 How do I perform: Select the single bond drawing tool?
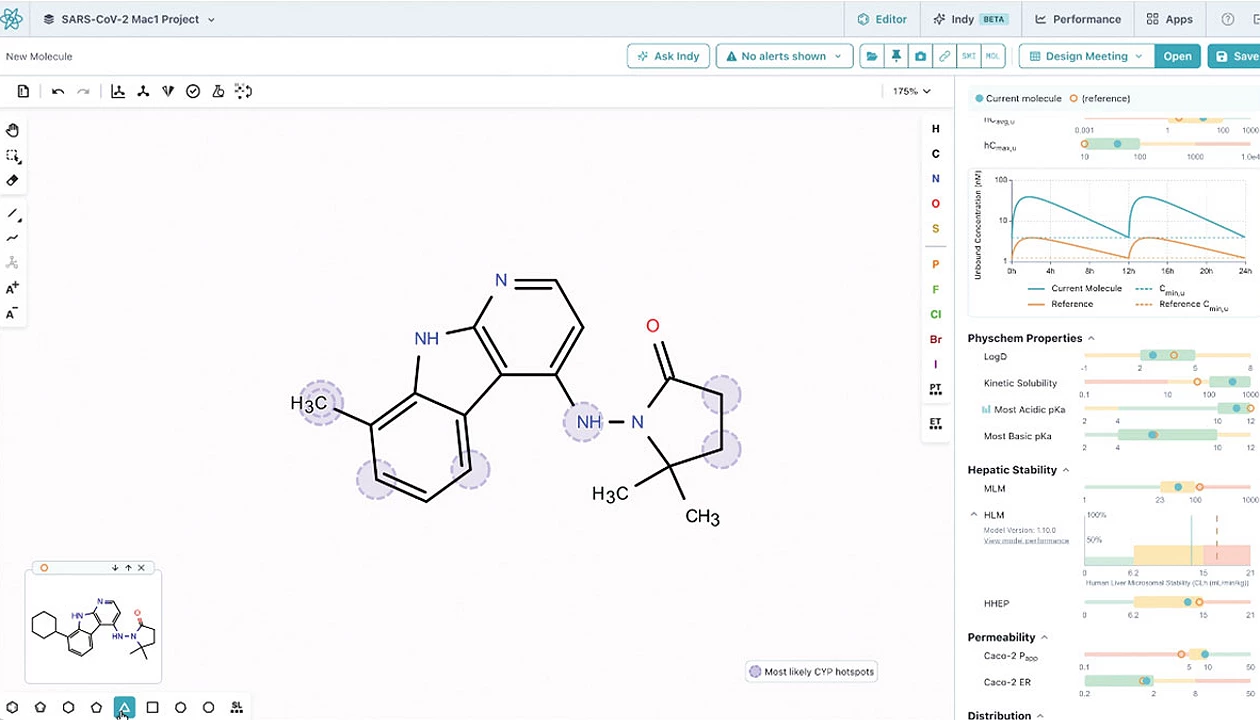point(12,214)
